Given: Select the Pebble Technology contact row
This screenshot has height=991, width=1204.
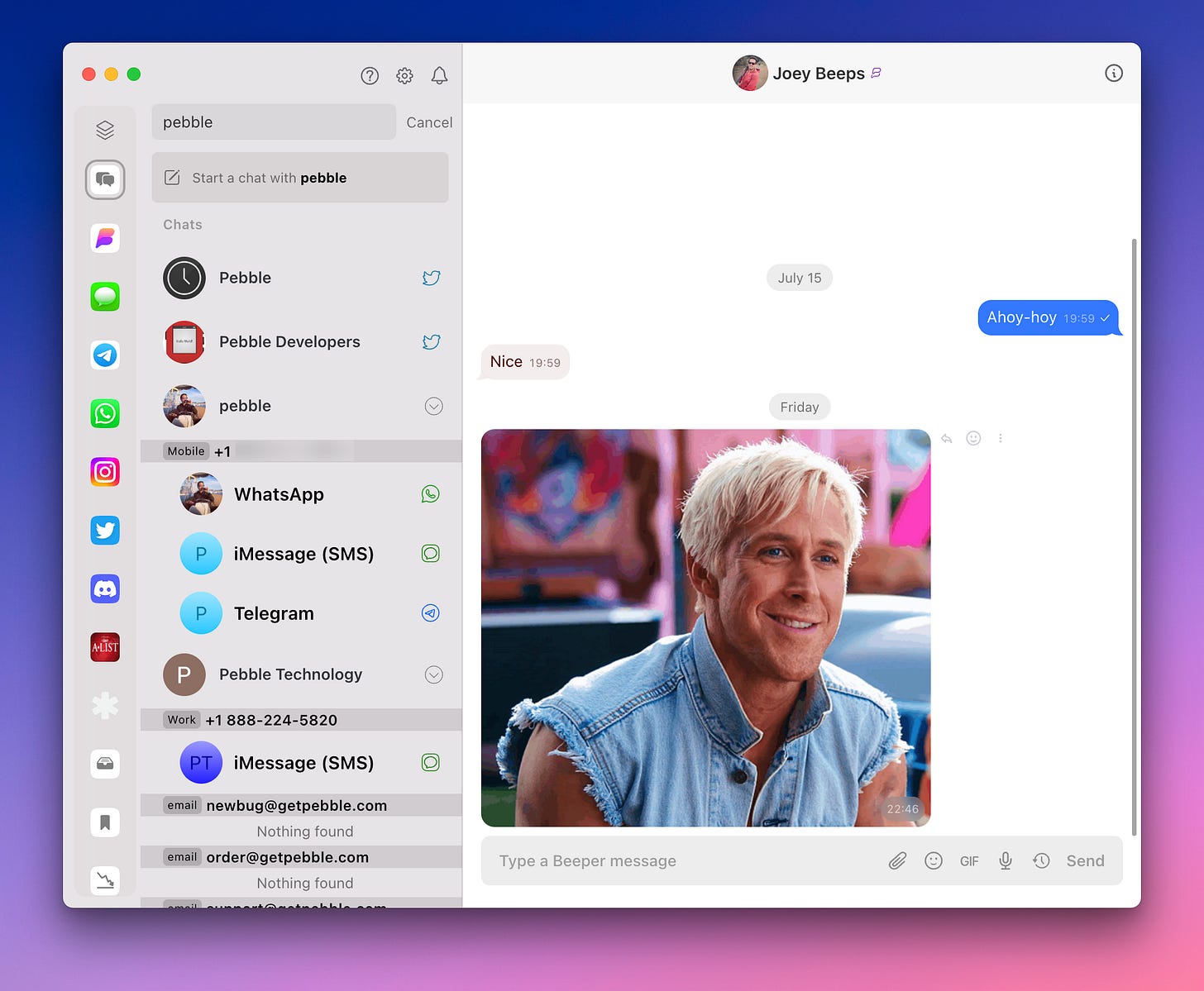Looking at the screenshot, I should coord(302,674).
